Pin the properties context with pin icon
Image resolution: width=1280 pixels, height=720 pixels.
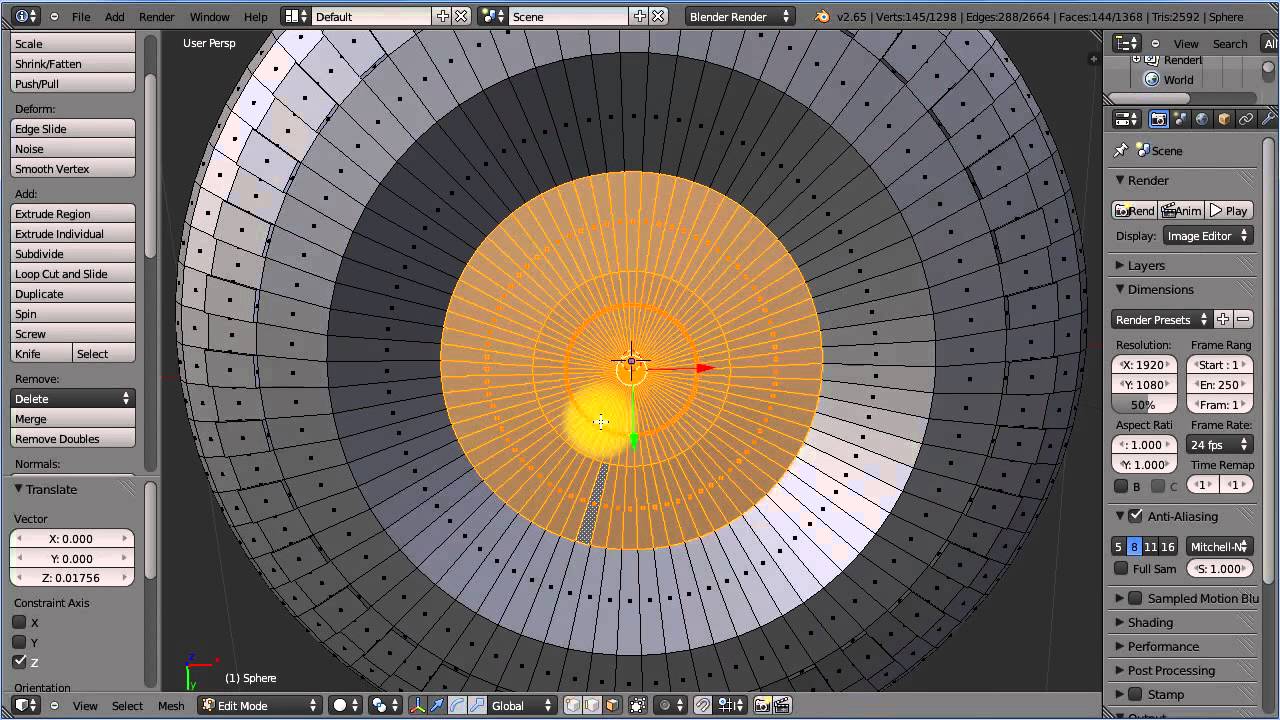tap(1121, 150)
